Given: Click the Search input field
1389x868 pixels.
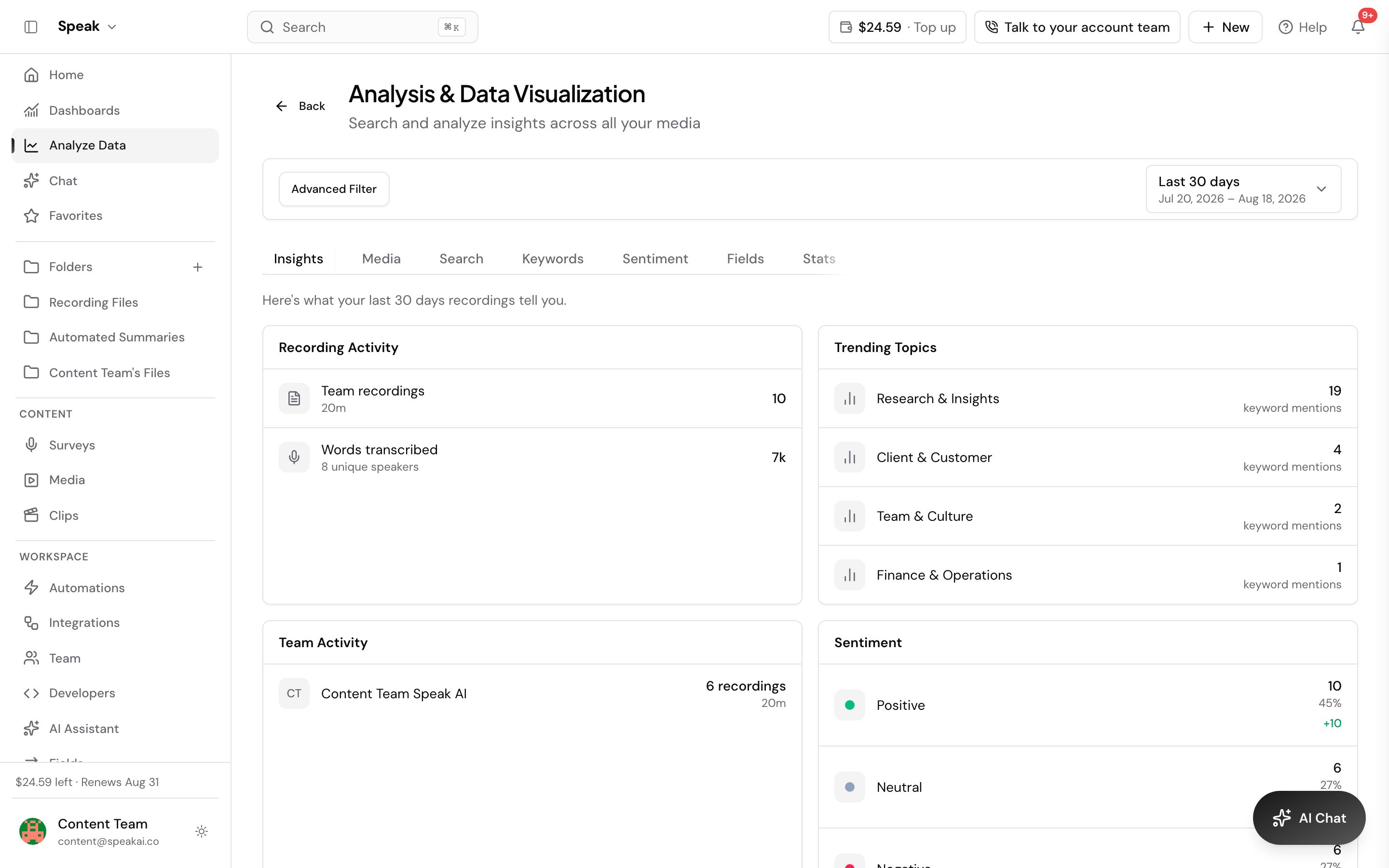Looking at the screenshot, I should [x=362, y=27].
